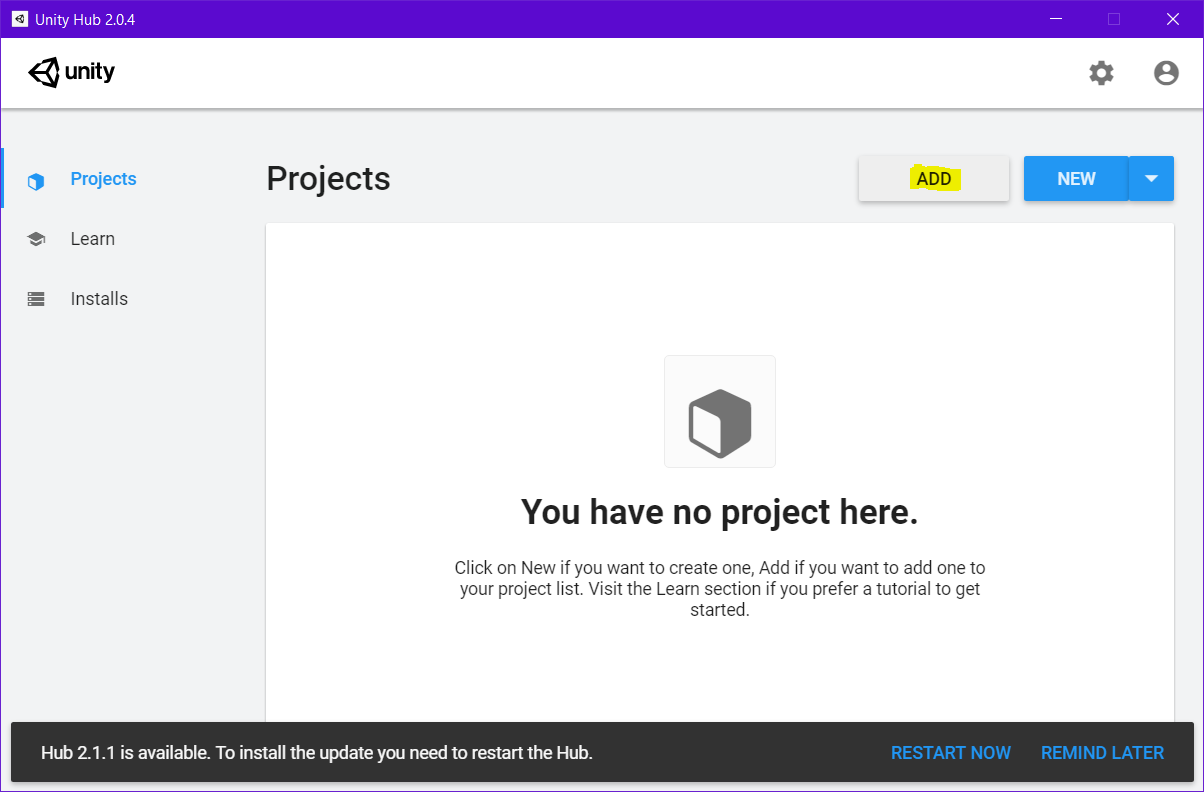Click the Unity logo in the header

(71, 72)
